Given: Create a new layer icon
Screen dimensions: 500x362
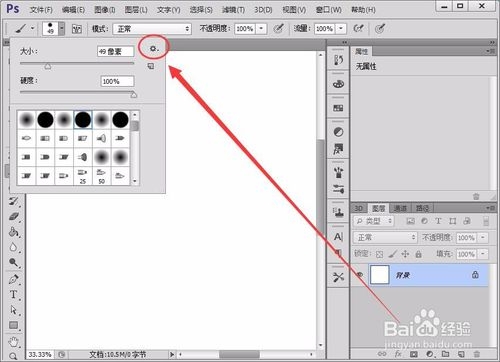Looking at the screenshot, I should coord(461,354).
